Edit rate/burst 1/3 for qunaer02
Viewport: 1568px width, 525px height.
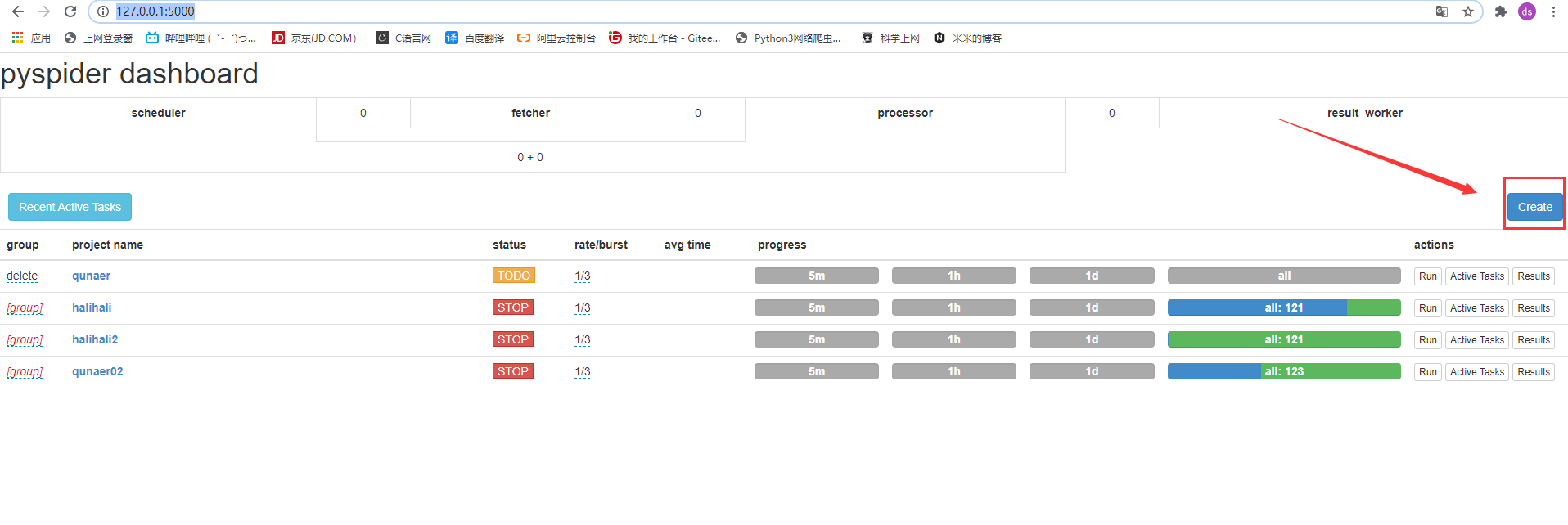tap(582, 371)
